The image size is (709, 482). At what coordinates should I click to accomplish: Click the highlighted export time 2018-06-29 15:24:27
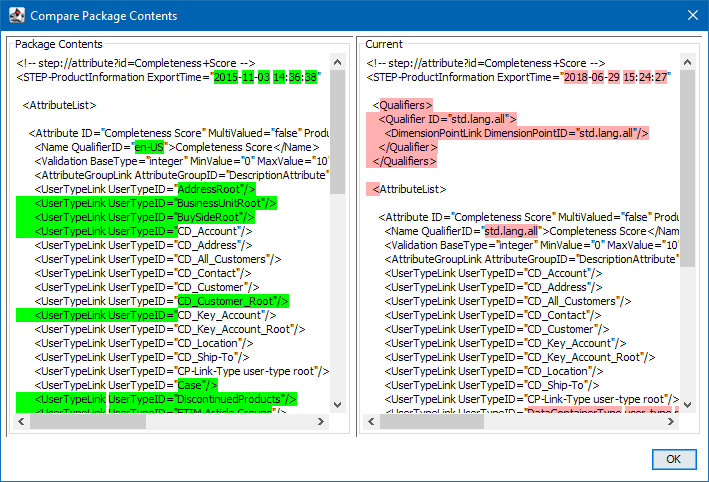point(615,77)
